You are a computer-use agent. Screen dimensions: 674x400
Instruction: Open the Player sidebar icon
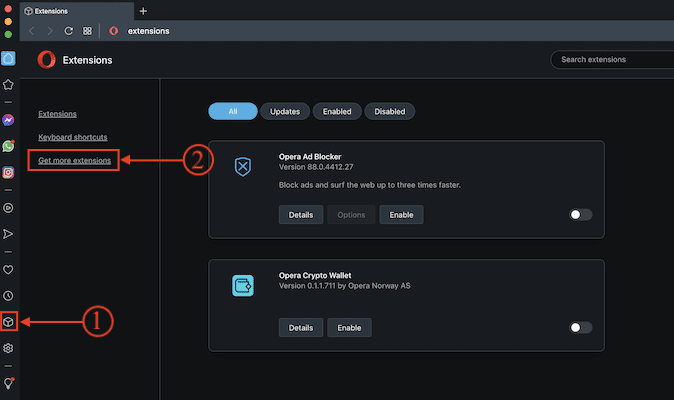click(x=8, y=208)
